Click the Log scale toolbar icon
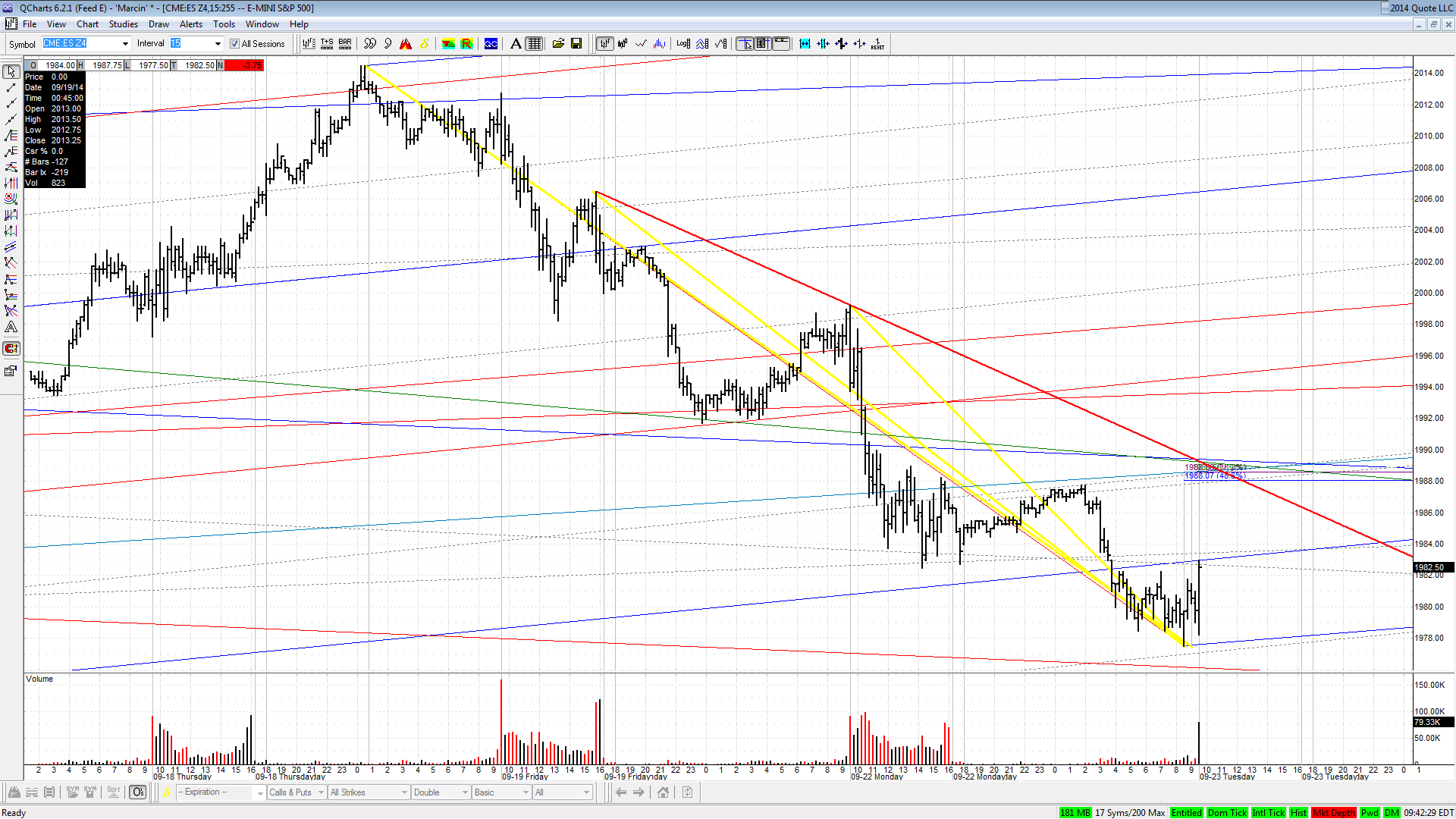 tap(683, 44)
